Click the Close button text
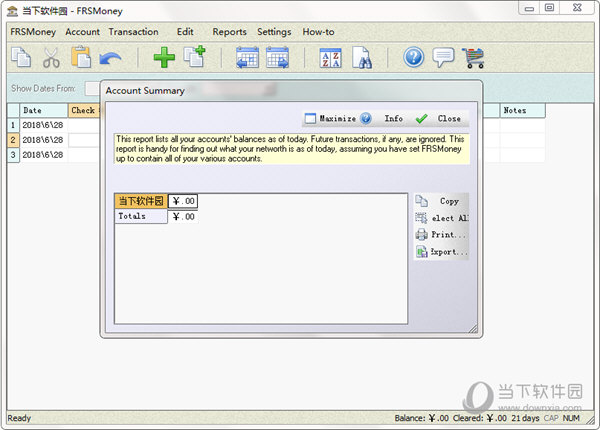Viewport: 600px width, 430px height. click(449, 119)
